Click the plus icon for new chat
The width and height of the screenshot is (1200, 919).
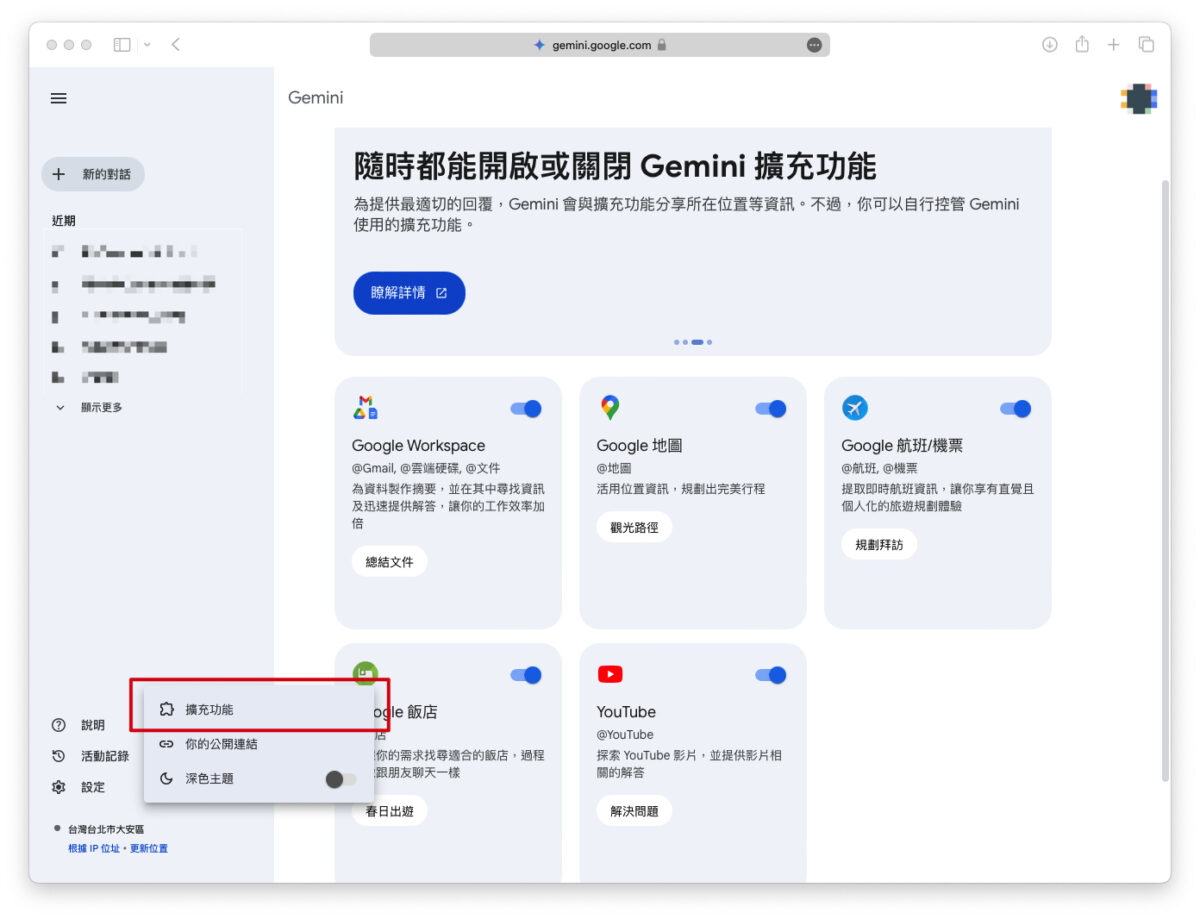coord(59,174)
